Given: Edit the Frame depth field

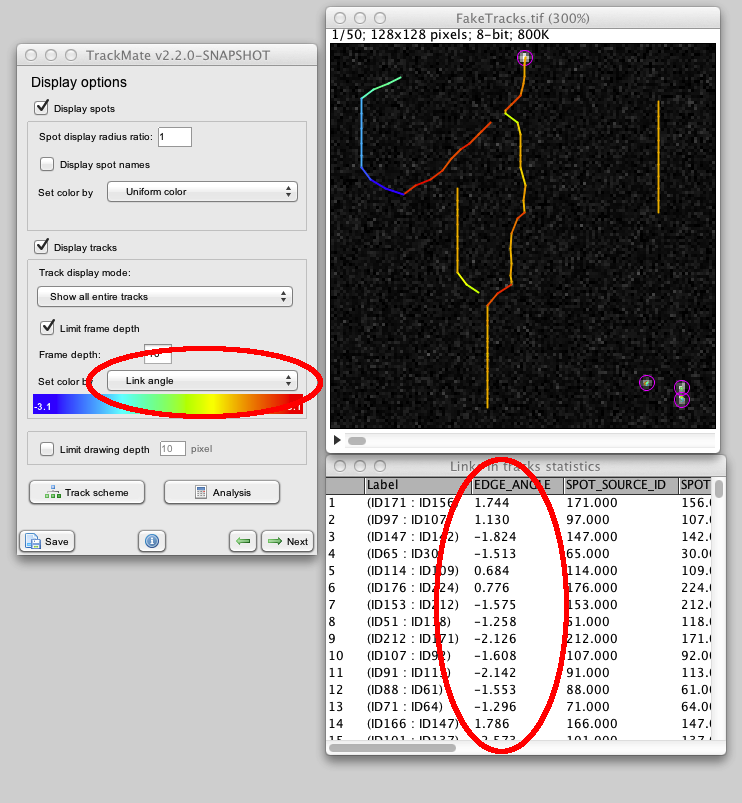Looking at the screenshot, I should (158, 354).
